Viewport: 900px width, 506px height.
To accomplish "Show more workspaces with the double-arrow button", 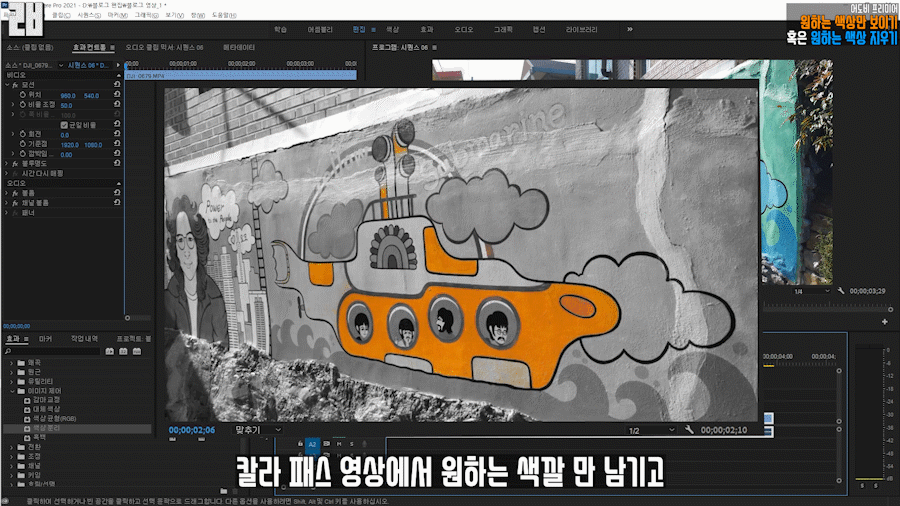I will point(630,29).
